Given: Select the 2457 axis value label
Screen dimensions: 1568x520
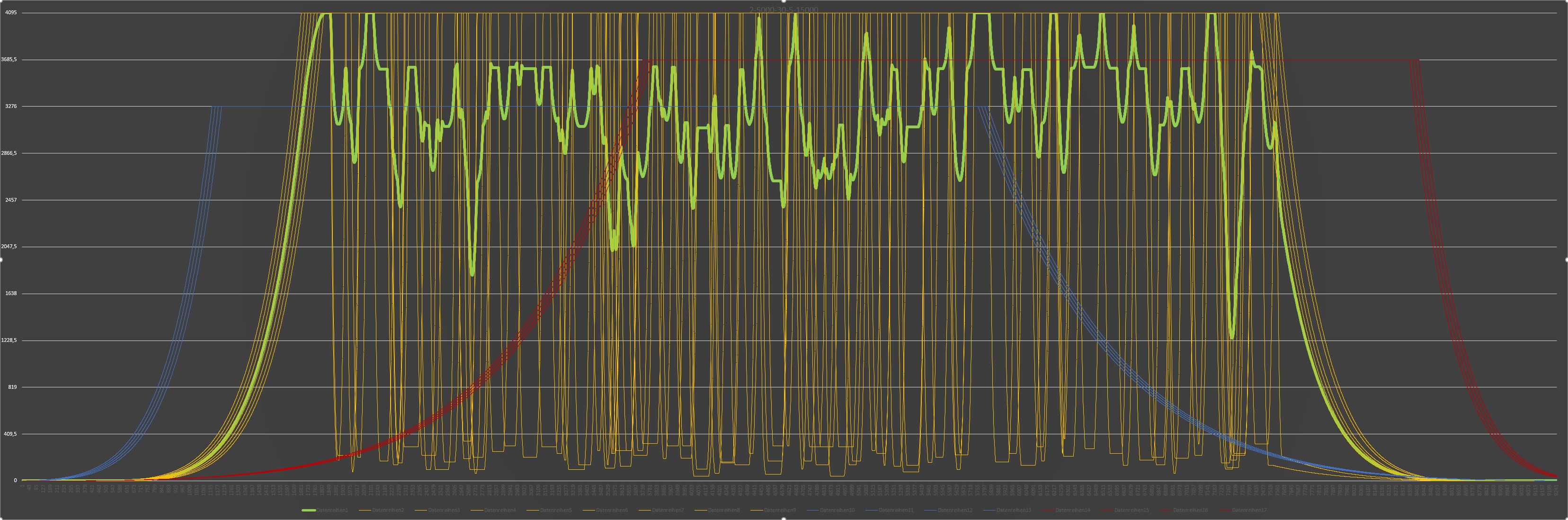Looking at the screenshot, I should click(x=10, y=200).
